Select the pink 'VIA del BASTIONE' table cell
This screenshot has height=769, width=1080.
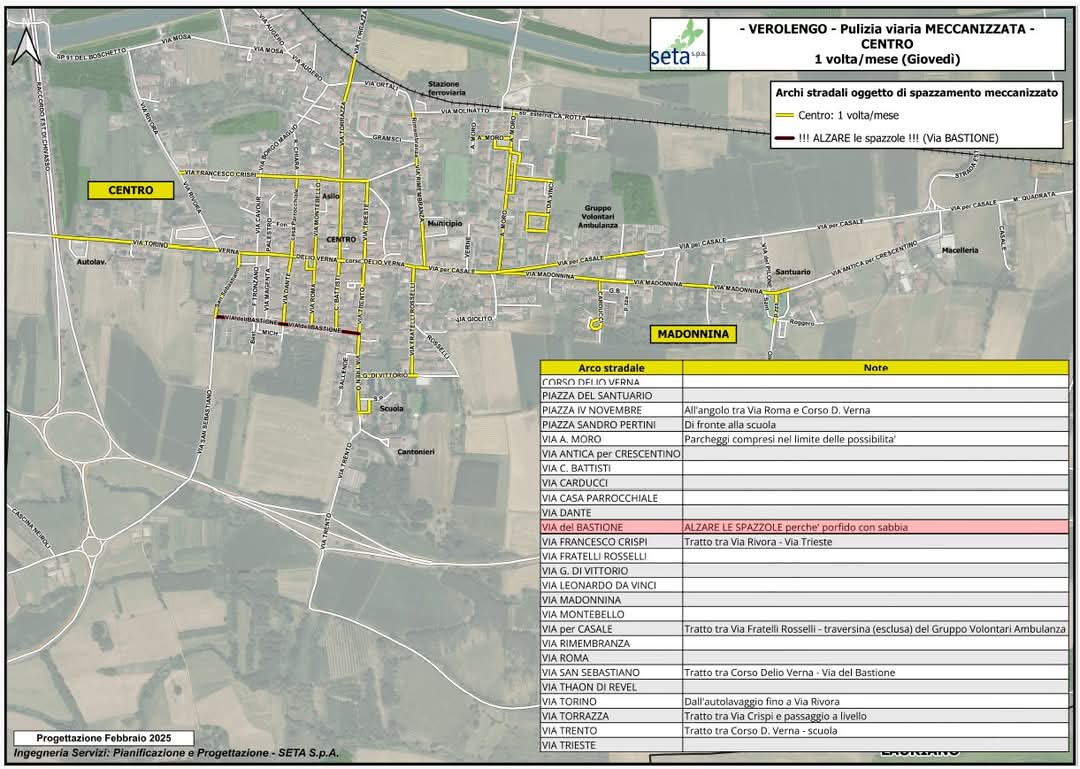click(x=612, y=527)
